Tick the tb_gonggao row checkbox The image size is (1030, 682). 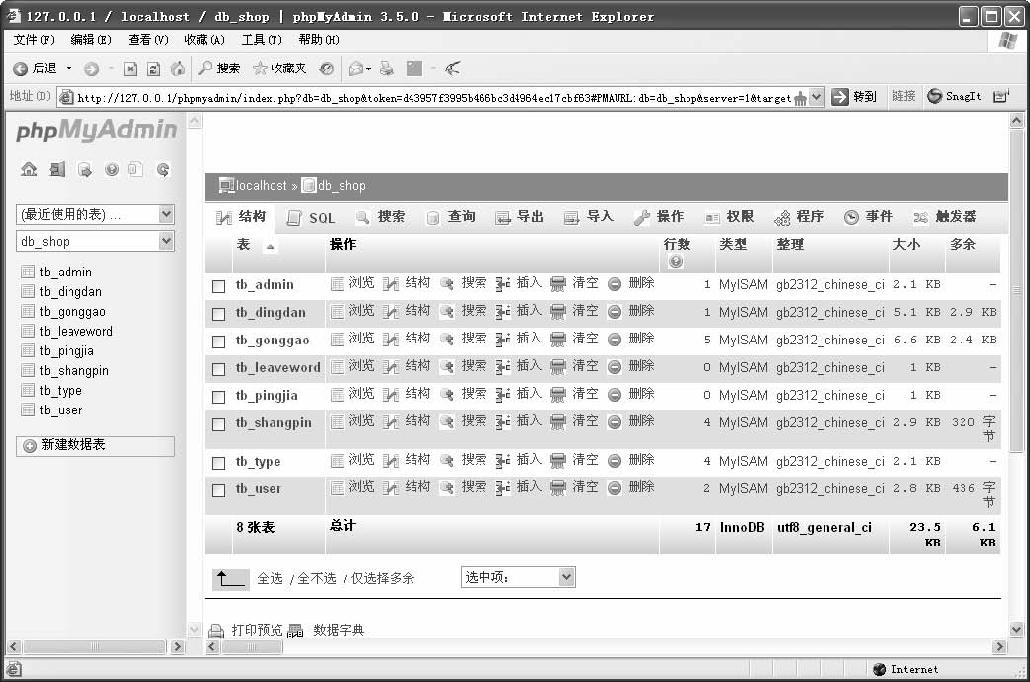219,342
